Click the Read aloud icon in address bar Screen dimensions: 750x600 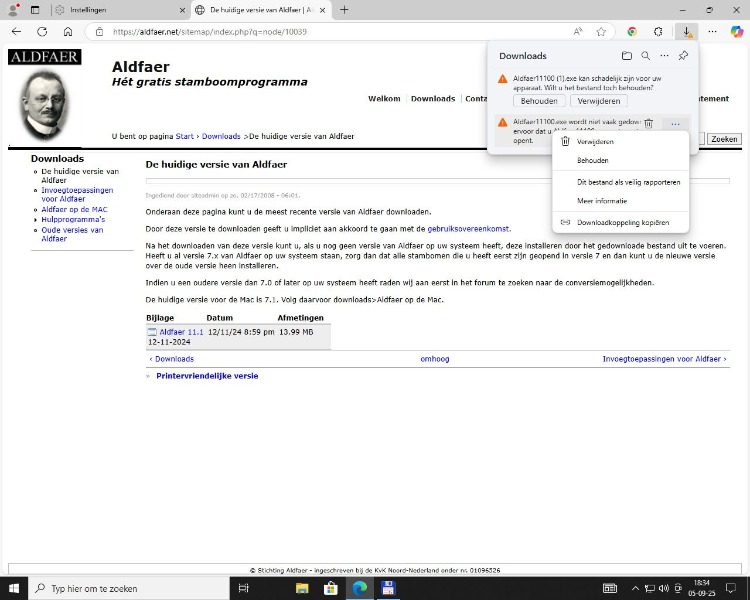pyautogui.click(x=578, y=31)
